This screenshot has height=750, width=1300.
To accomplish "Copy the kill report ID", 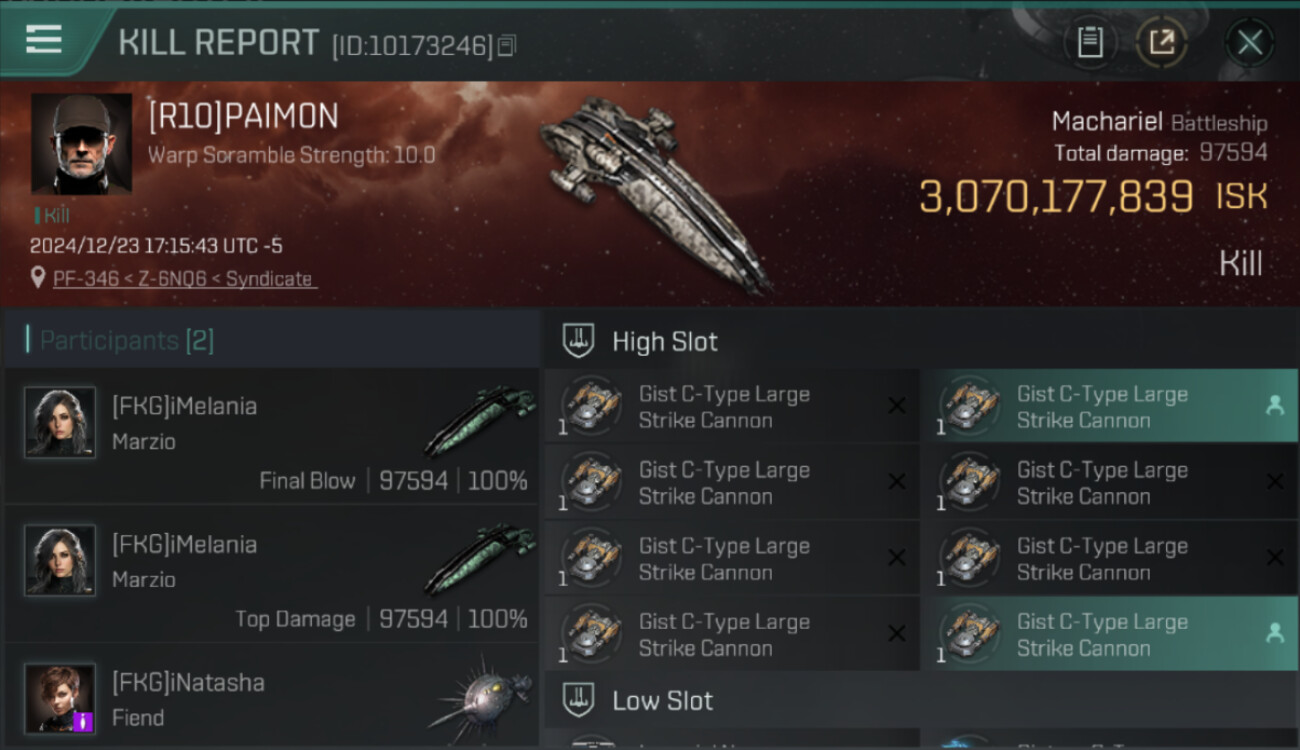I will [507, 46].
